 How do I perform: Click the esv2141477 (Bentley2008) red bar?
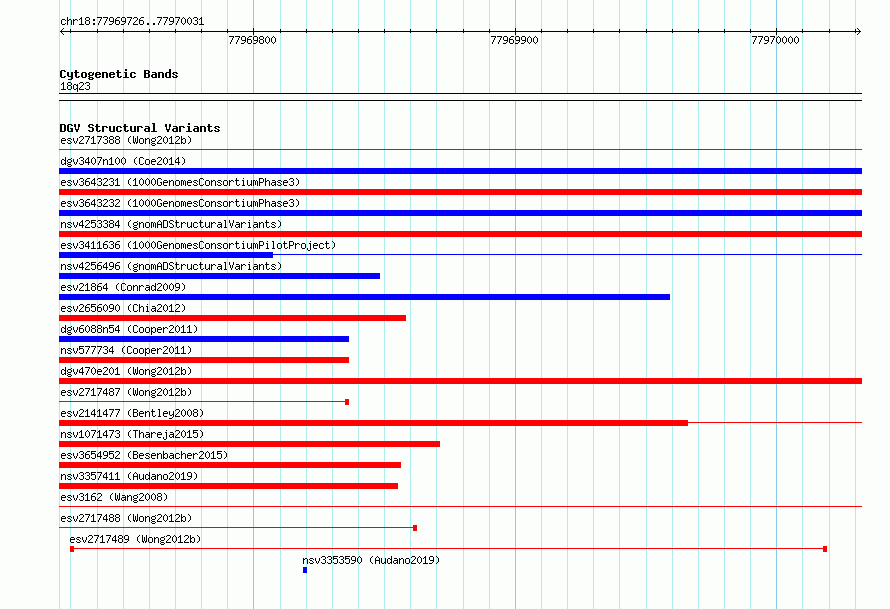click(373, 423)
